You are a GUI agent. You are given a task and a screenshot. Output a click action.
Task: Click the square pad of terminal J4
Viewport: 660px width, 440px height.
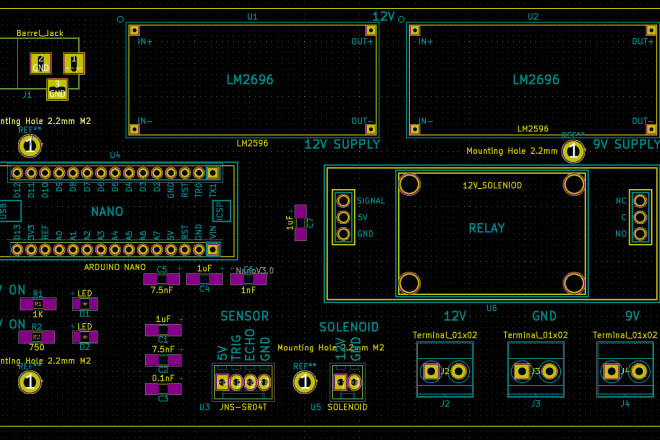click(x=611, y=371)
